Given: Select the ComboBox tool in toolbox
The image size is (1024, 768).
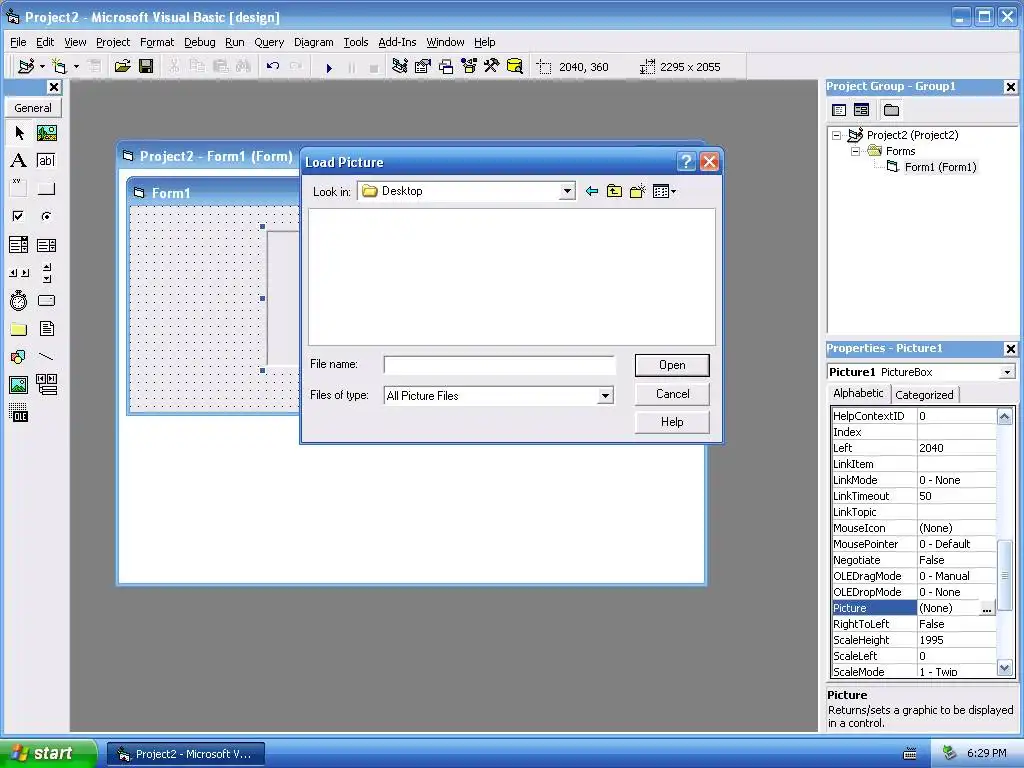Looking at the screenshot, I should [19, 245].
